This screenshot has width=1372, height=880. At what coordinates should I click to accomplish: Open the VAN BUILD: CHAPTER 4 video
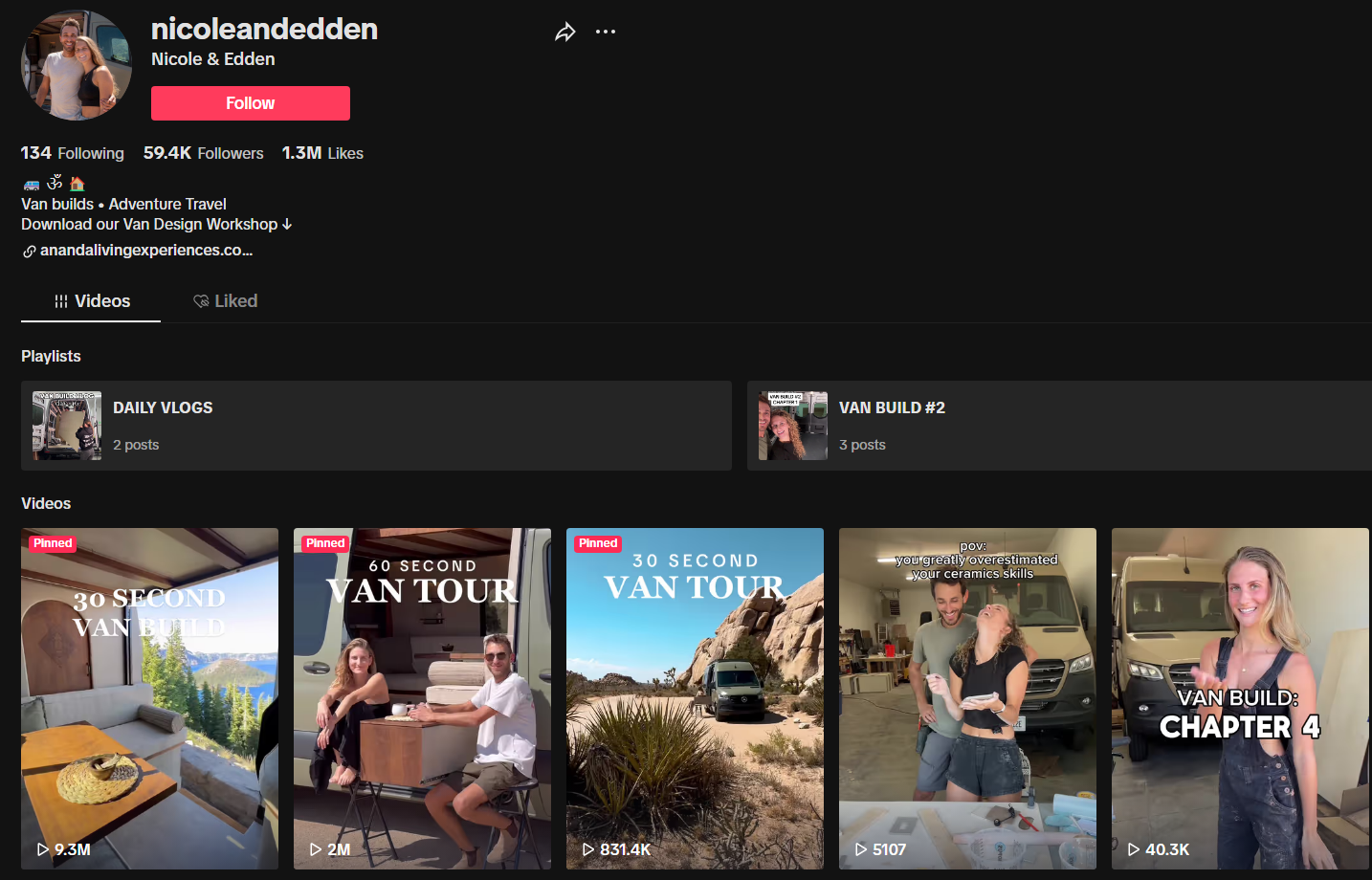[x=1240, y=698]
